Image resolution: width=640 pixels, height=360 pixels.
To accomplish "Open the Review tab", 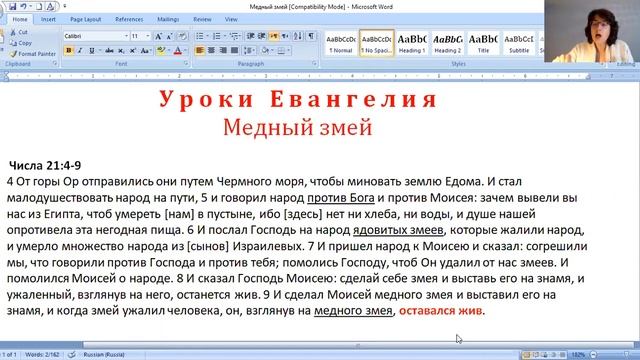I will (x=202, y=19).
